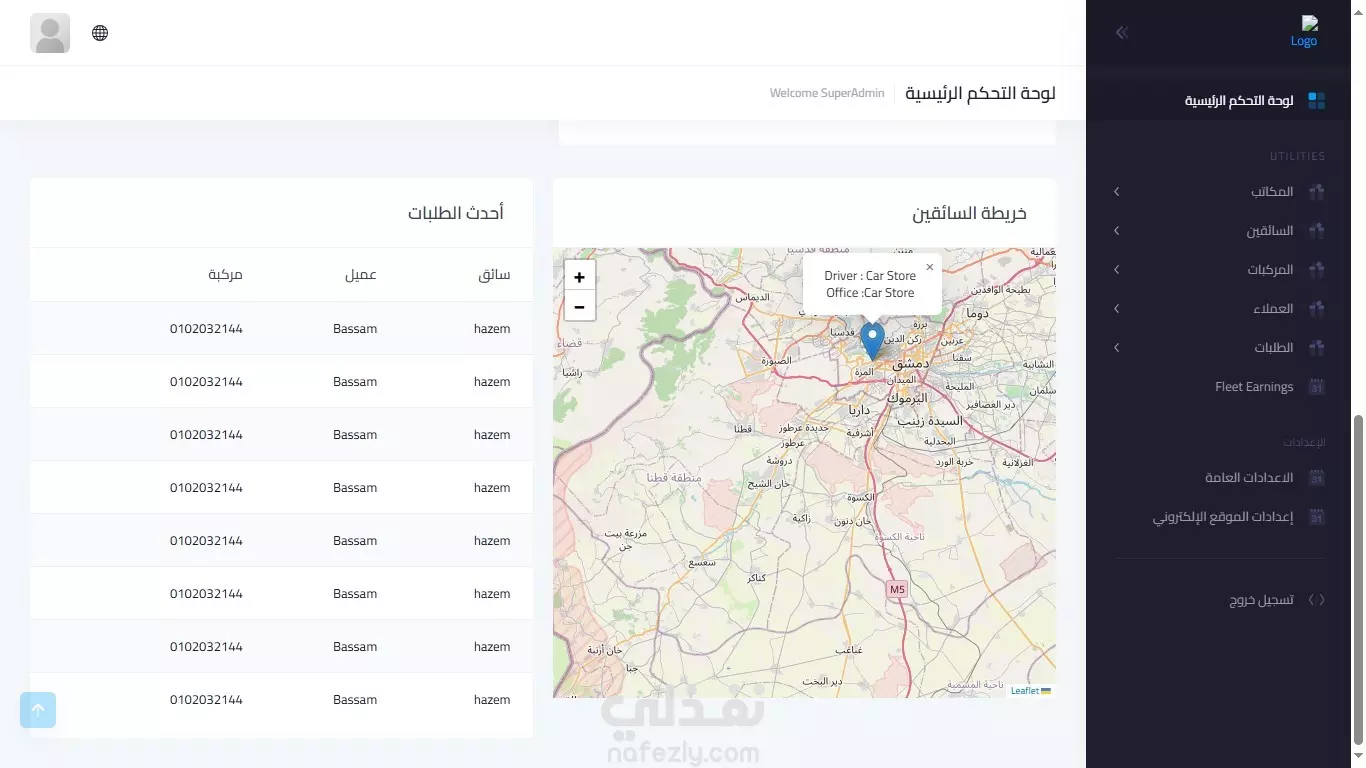Viewport: 1366px width, 768px height.
Task: Click 0102032144 in last table row
Action: 206,700
